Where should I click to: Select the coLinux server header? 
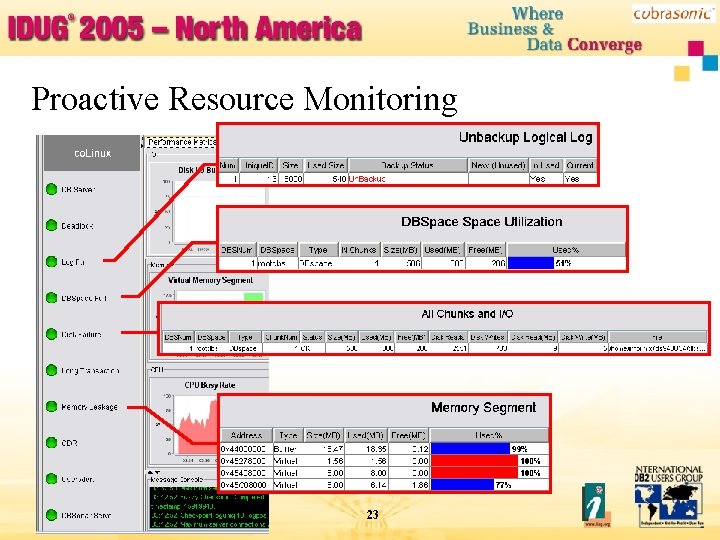(92, 153)
